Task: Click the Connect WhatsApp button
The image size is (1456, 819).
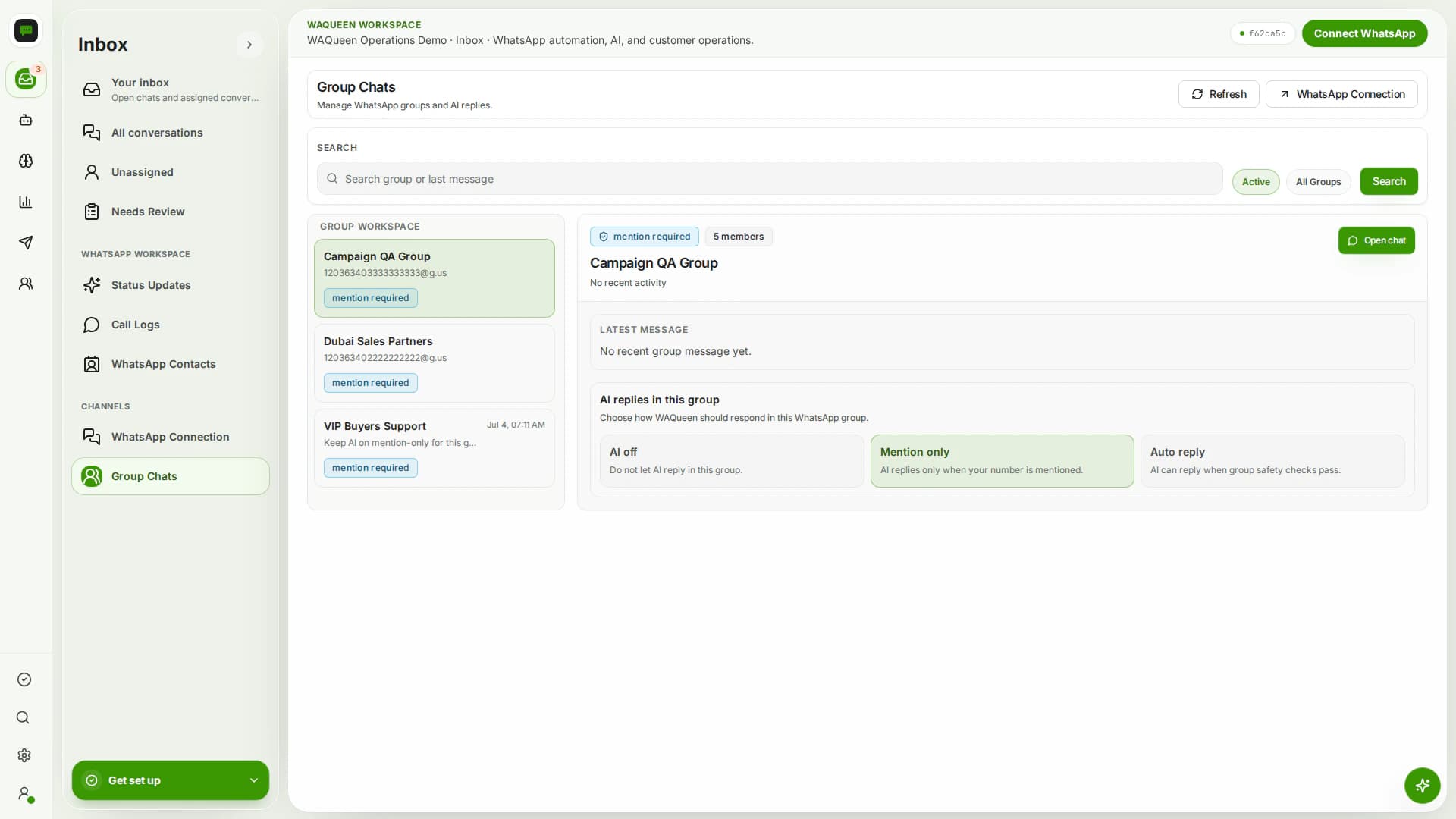Action: pyautogui.click(x=1364, y=33)
